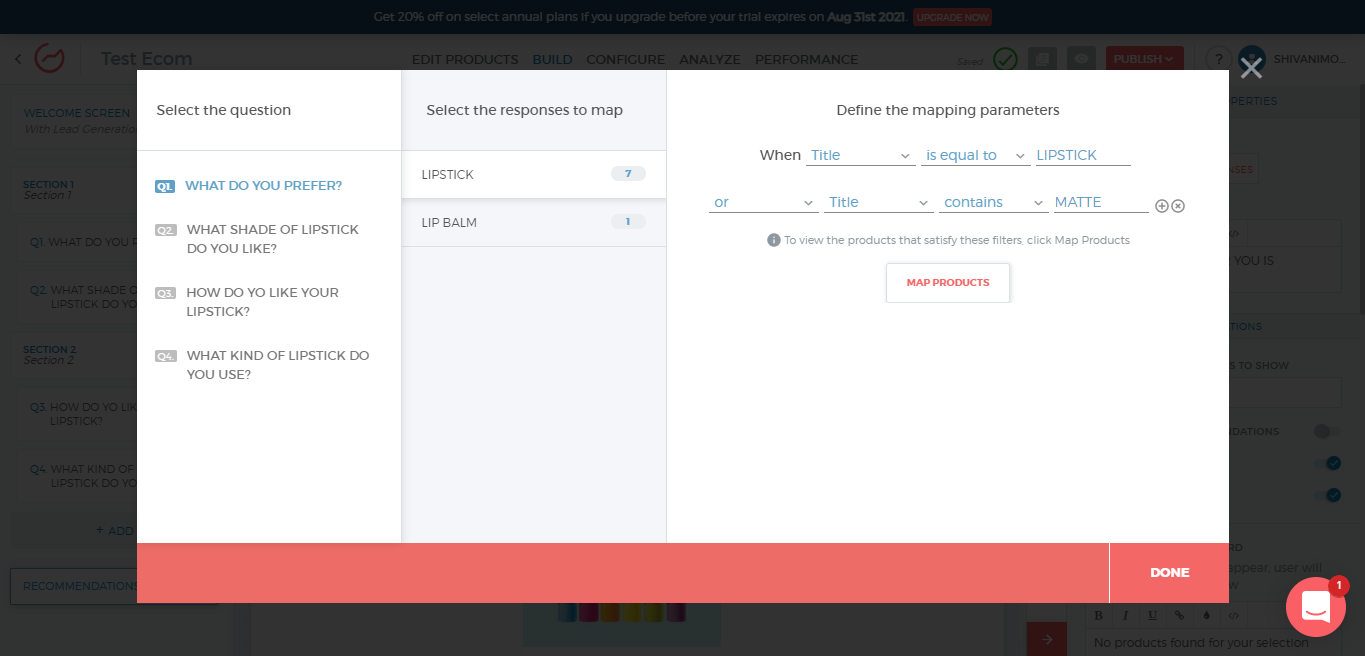Open Performance menu
Screen dimensions: 1365x656
pyautogui.click(x=806, y=60)
